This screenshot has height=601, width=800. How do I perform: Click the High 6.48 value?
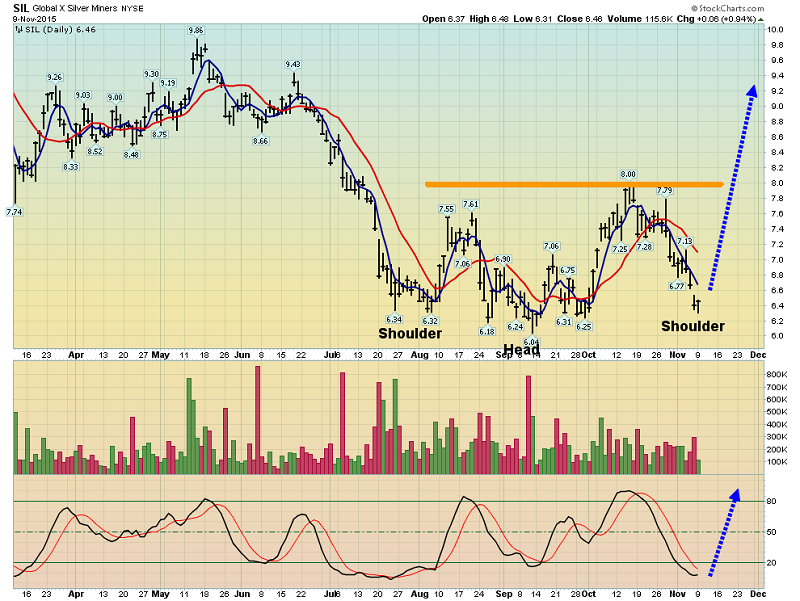[489, 19]
